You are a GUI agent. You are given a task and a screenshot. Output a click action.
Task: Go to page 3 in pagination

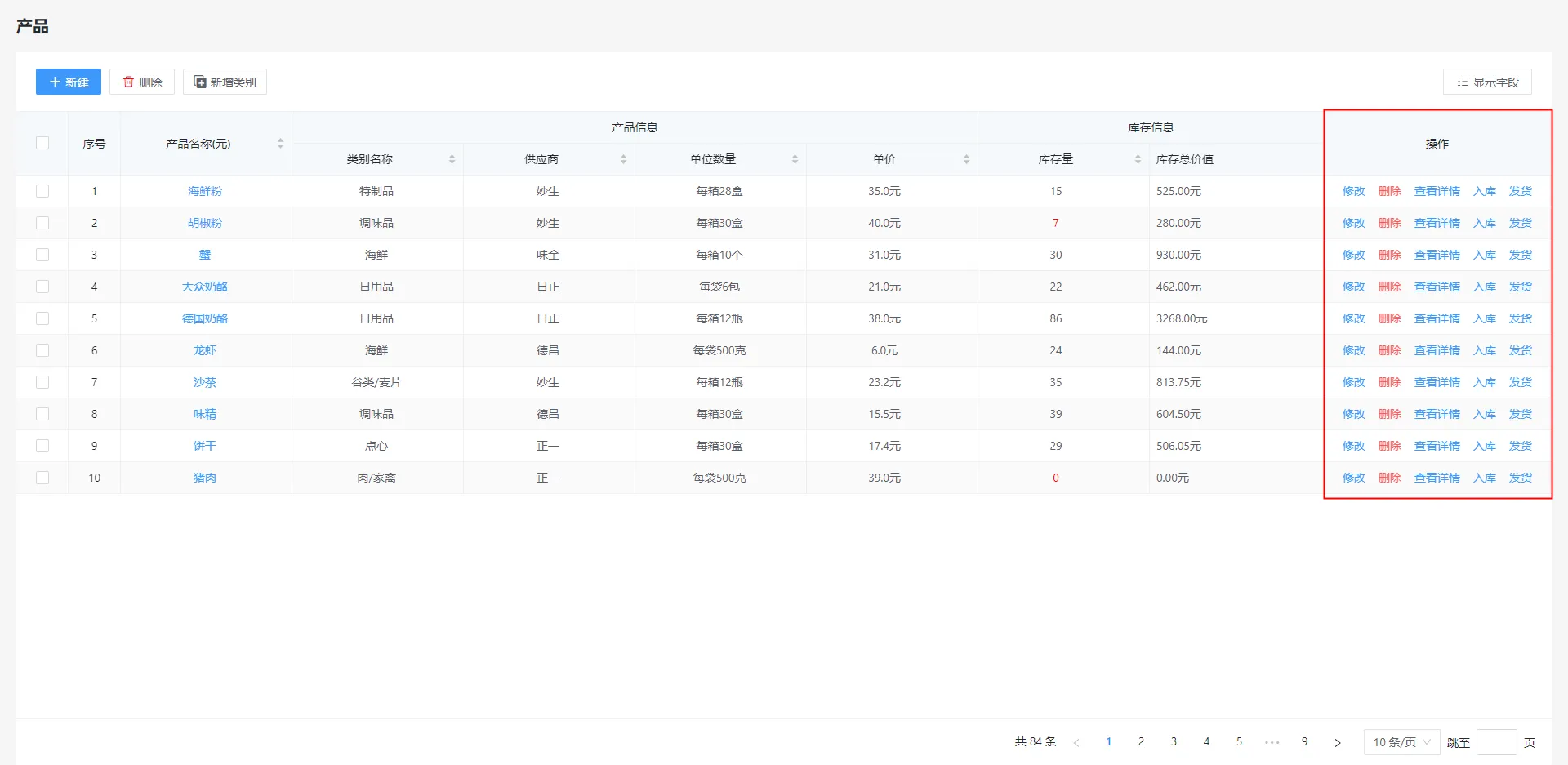coord(1174,742)
